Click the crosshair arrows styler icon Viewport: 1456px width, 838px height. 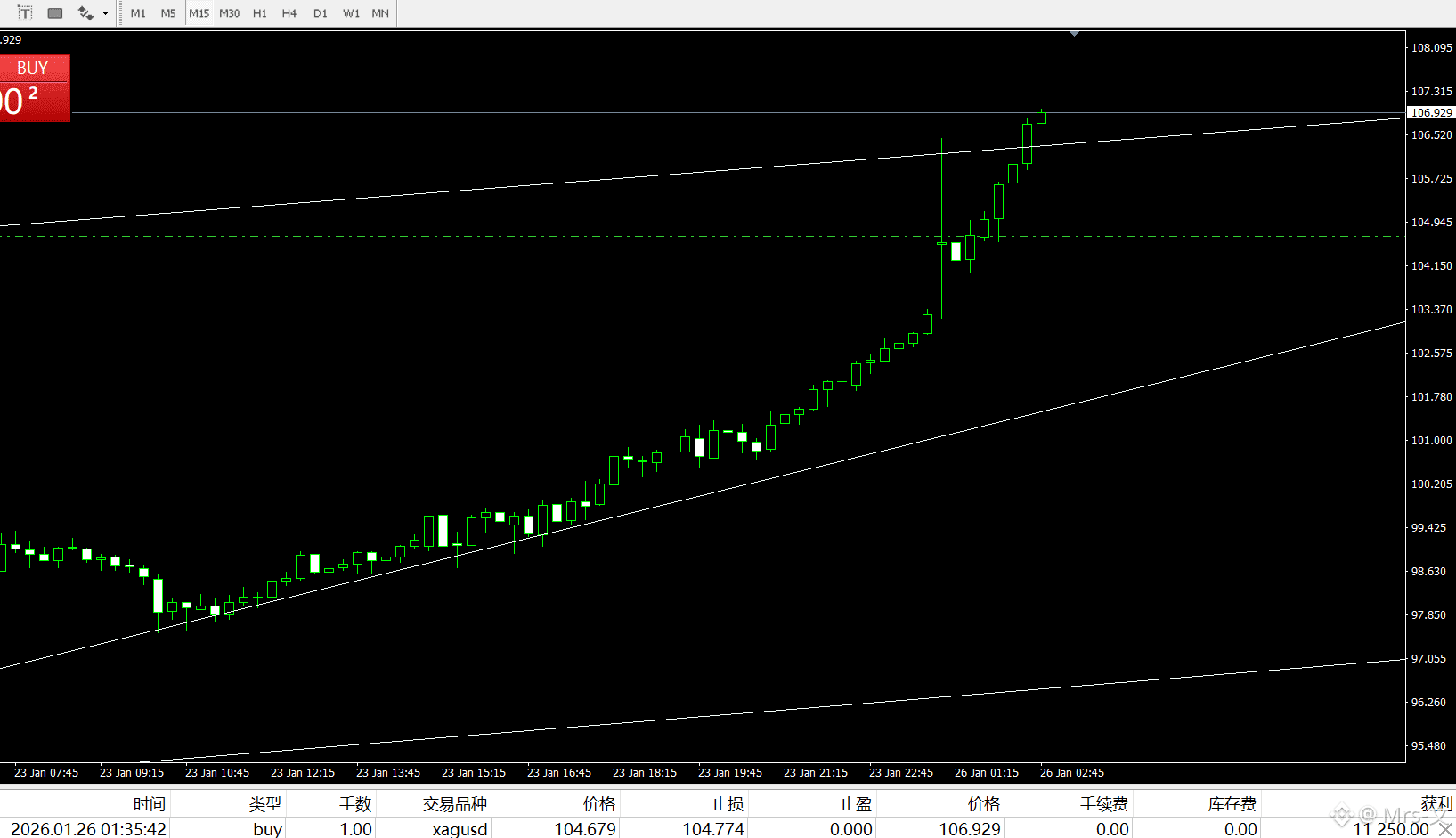click(x=85, y=12)
